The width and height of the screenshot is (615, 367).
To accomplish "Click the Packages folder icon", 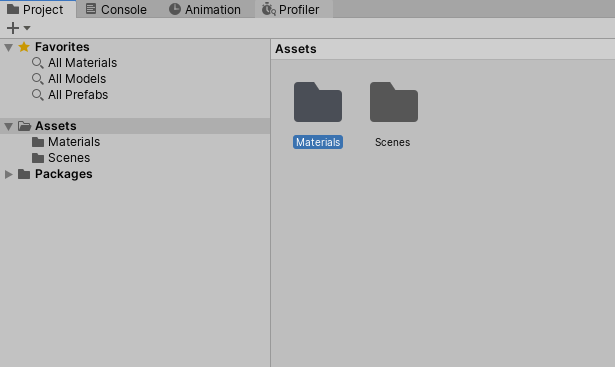I will 24,174.
